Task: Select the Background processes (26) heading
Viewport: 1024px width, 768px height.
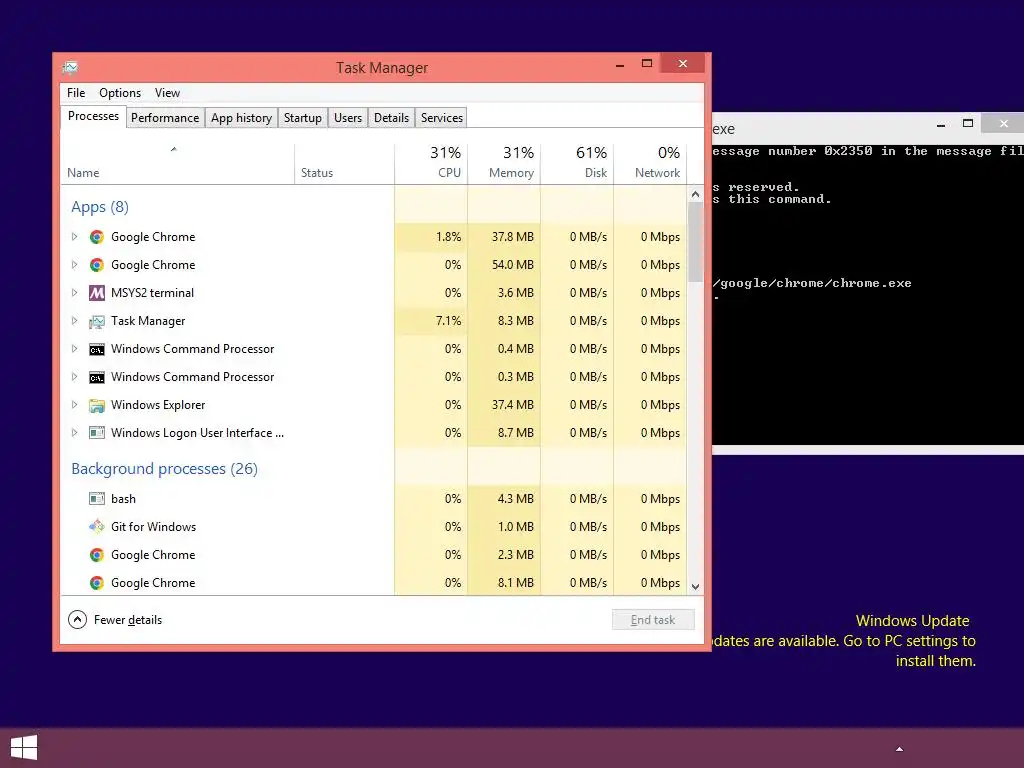Action: coord(165,469)
